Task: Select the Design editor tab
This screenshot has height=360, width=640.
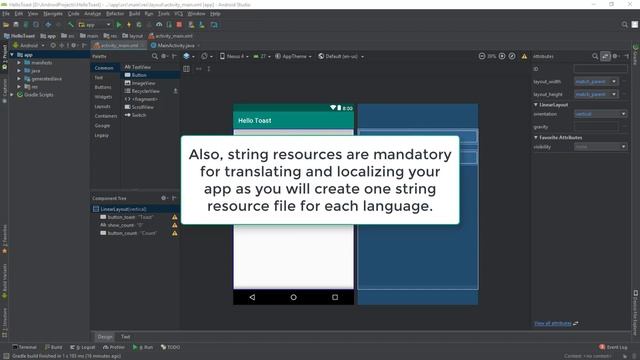Action: [x=105, y=337]
